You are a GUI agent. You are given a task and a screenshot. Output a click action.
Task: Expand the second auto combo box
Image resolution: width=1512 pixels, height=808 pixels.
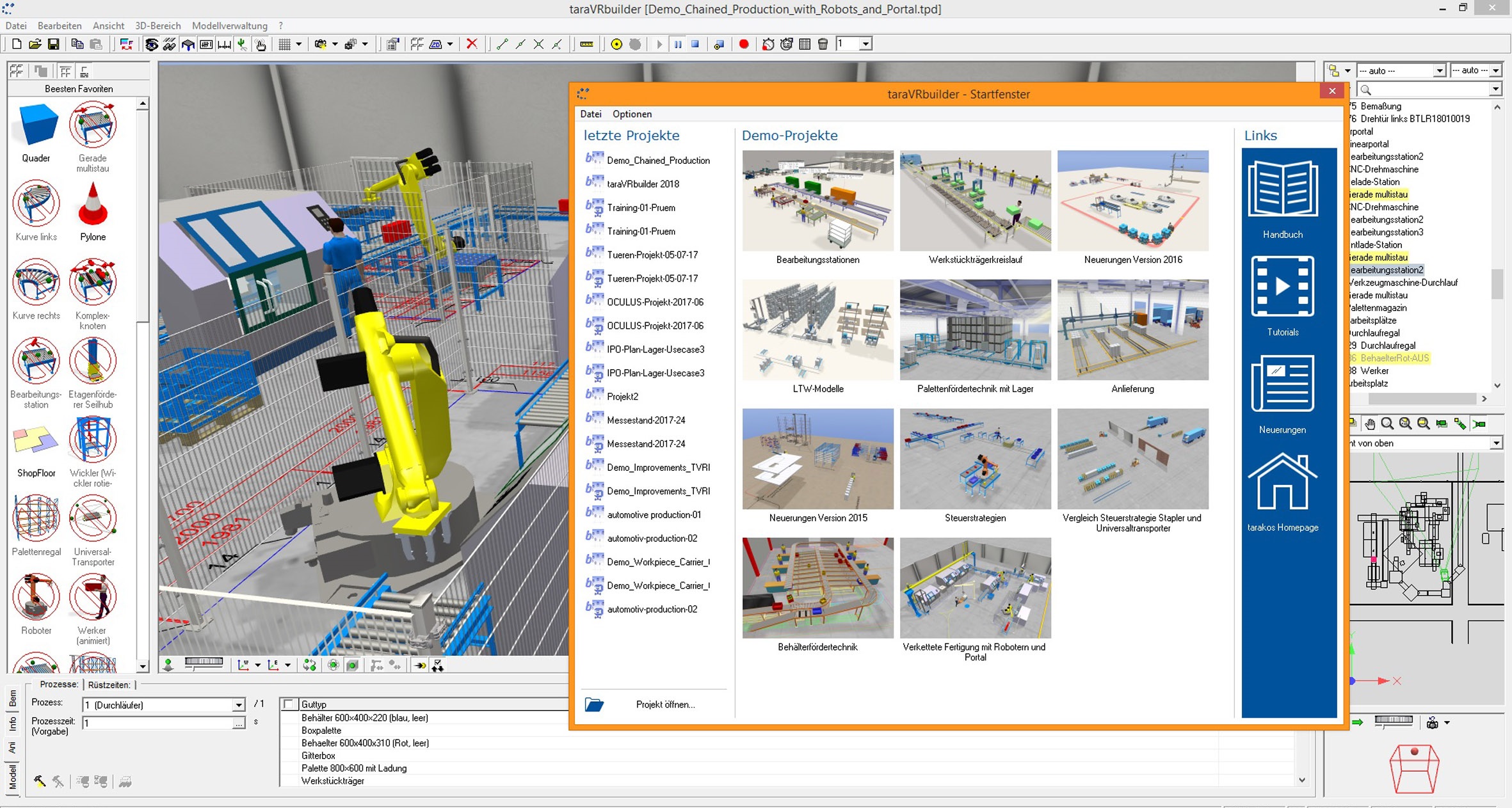pos(1496,70)
